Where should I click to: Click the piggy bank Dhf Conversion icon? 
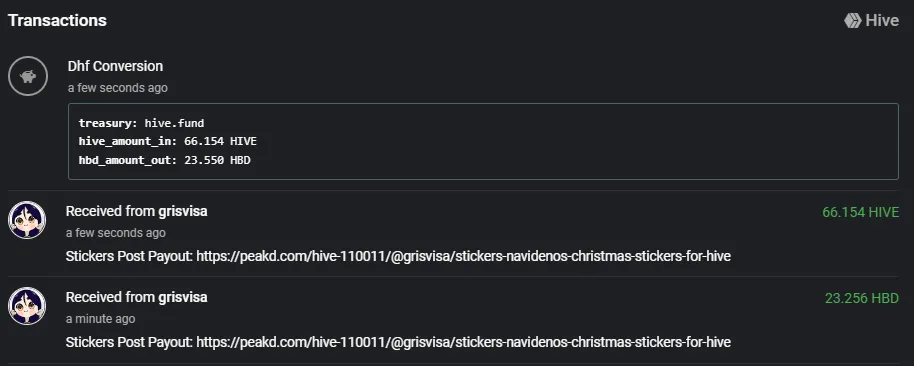coord(27,76)
